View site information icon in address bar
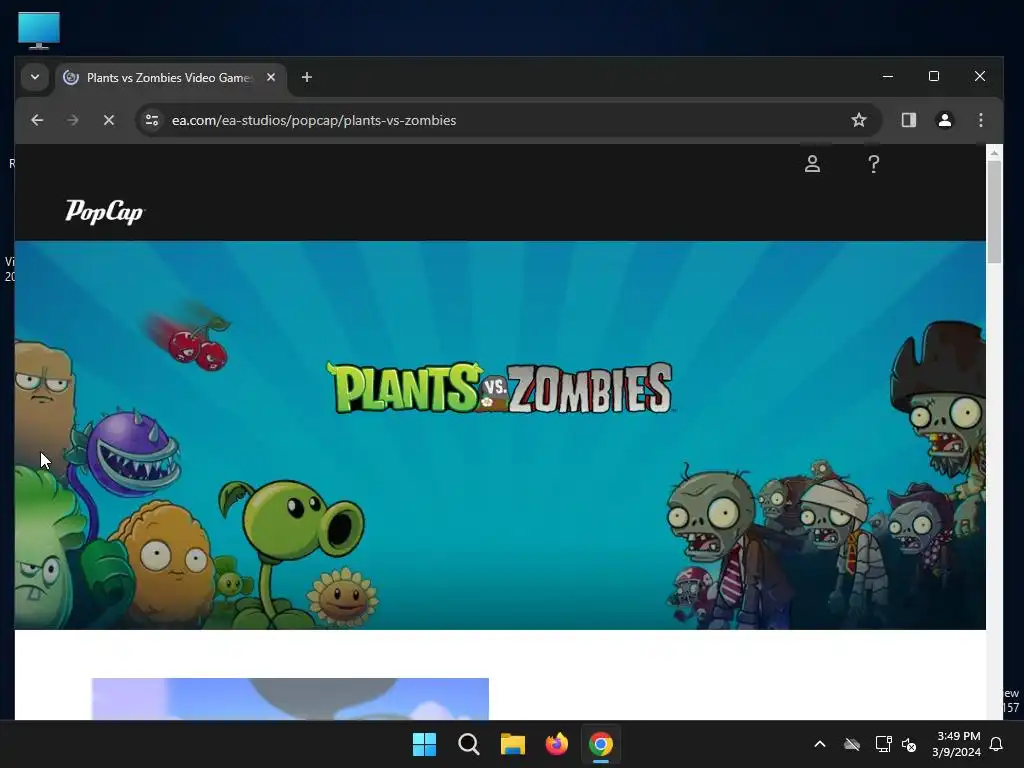1024x768 pixels. click(x=152, y=120)
